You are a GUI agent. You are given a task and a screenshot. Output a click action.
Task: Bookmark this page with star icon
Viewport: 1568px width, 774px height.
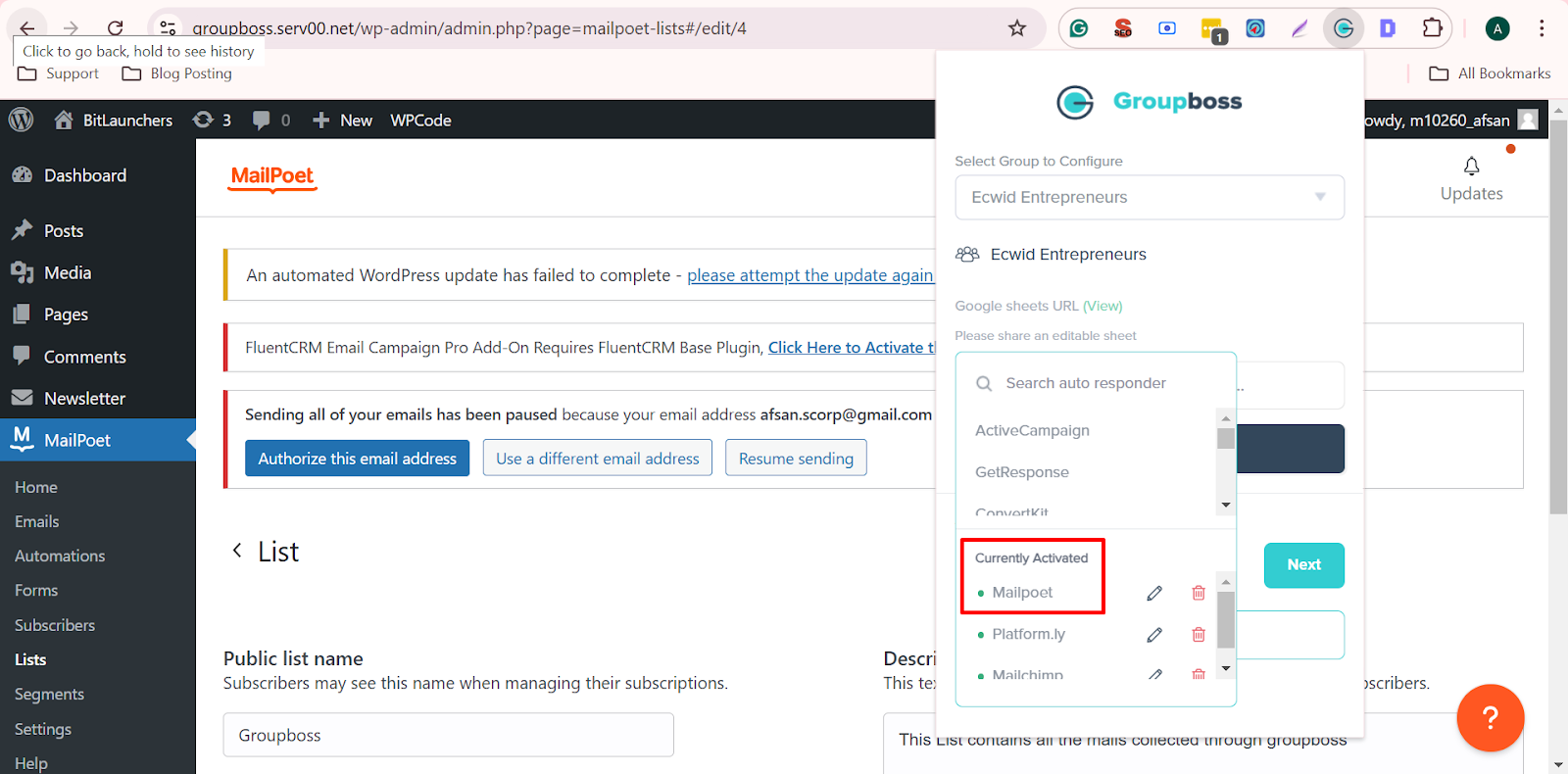pos(1017,28)
